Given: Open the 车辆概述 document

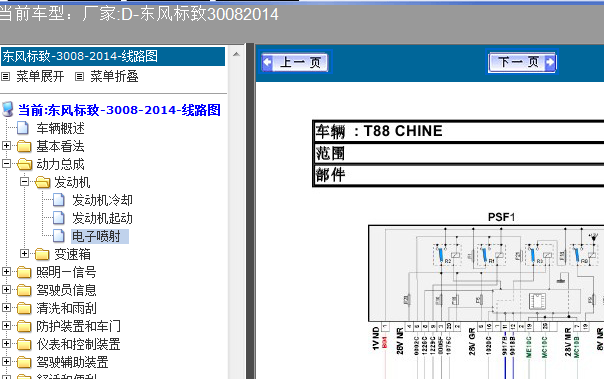Looking at the screenshot, I should 60,128.
